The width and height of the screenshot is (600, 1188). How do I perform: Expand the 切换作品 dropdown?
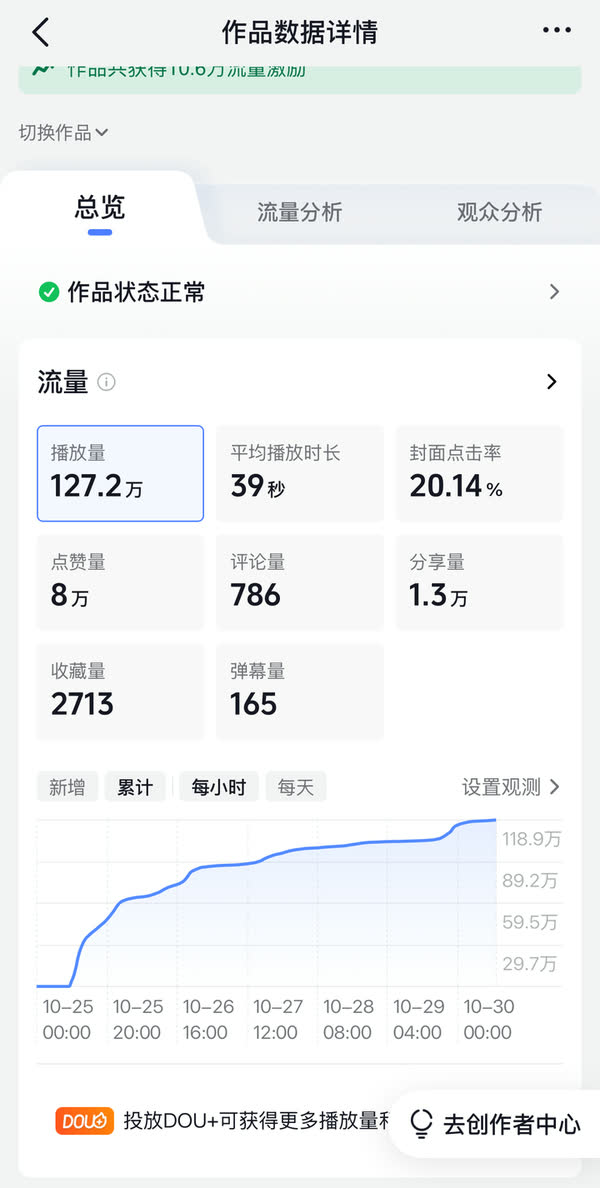(64, 133)
